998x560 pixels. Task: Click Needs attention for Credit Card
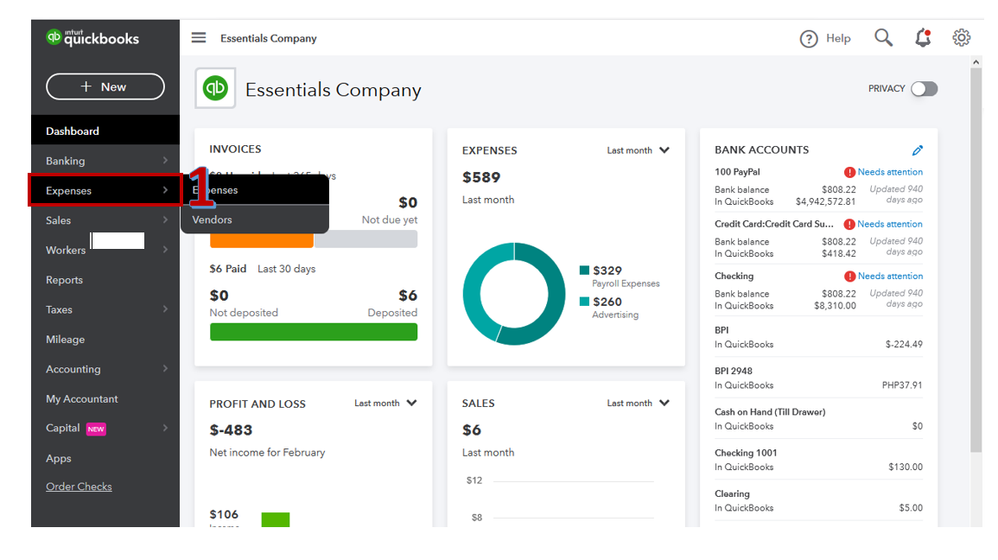(890, 224)
